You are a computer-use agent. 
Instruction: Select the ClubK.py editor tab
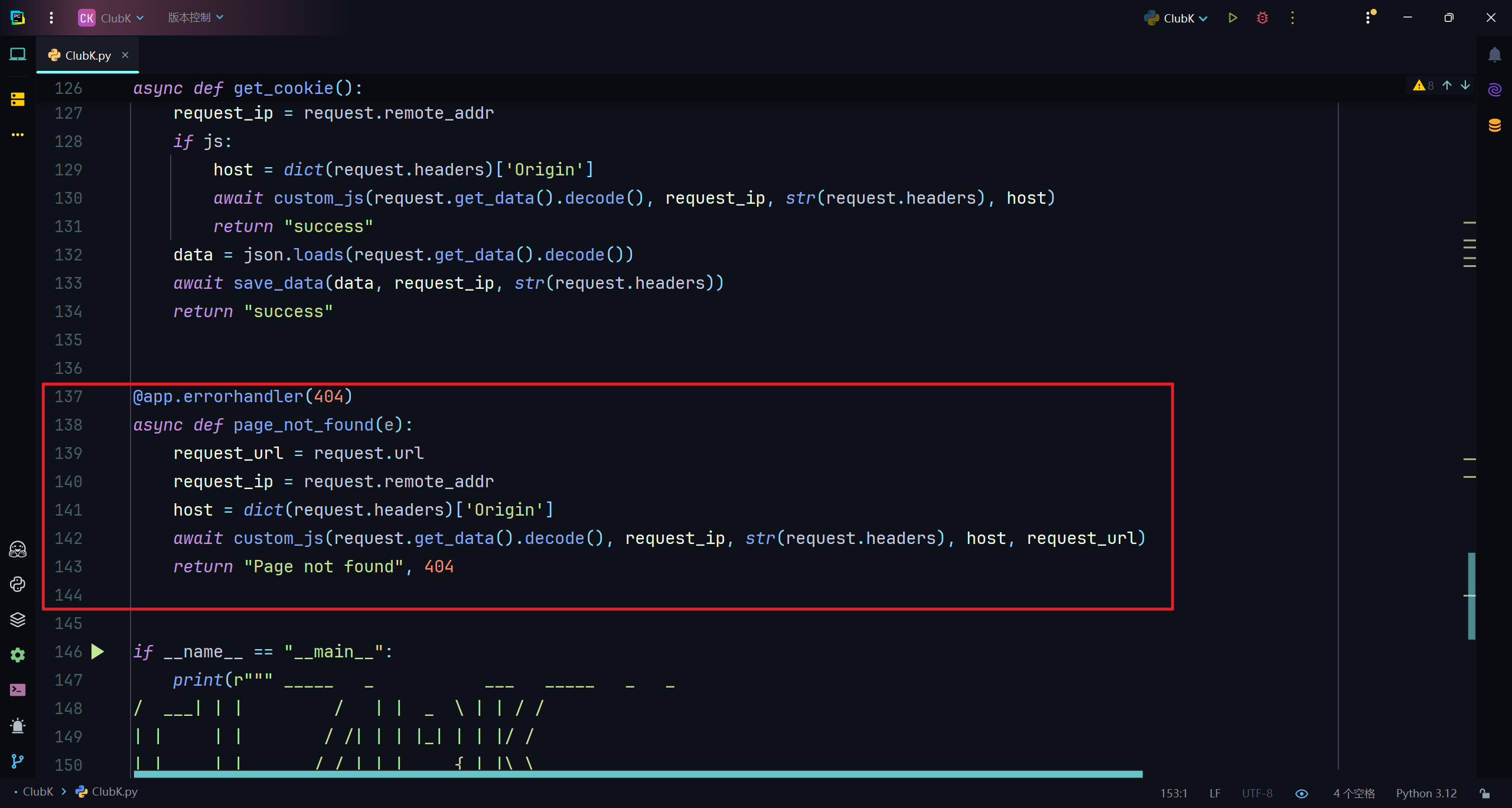point(87,55)
